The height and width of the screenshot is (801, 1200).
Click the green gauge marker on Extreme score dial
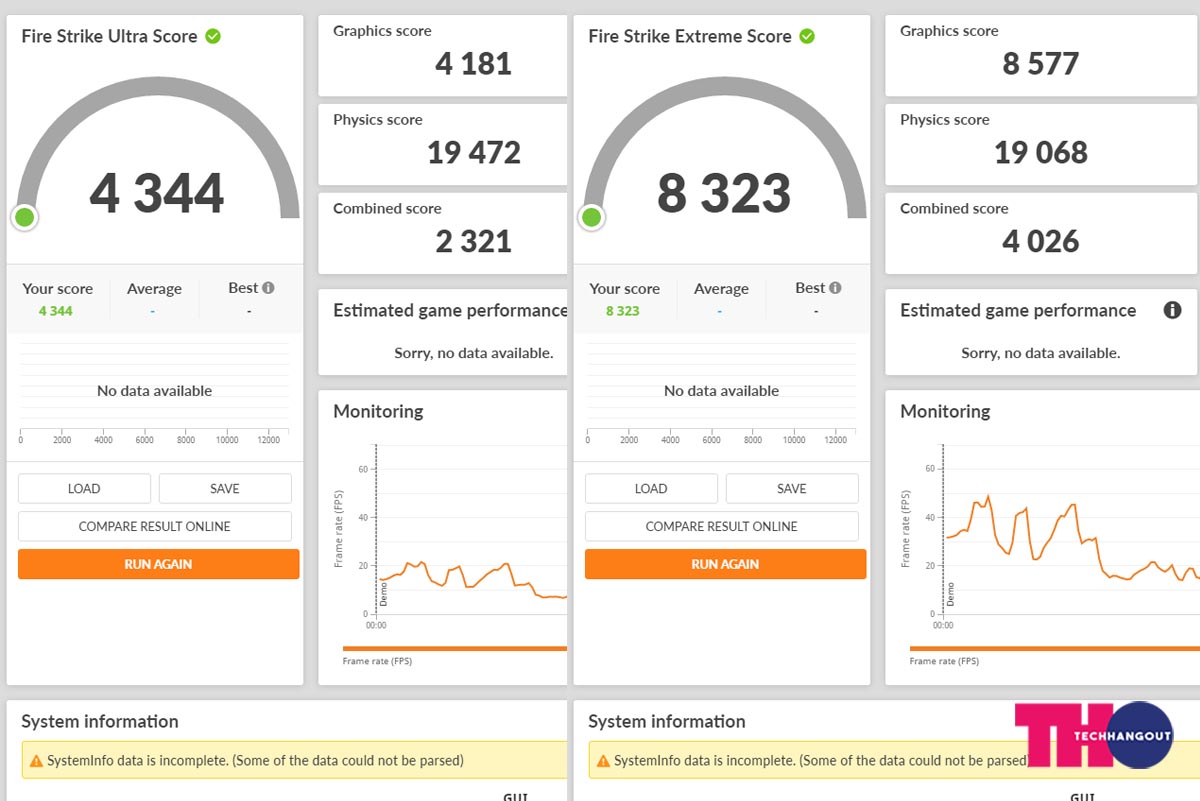(592, 217)
